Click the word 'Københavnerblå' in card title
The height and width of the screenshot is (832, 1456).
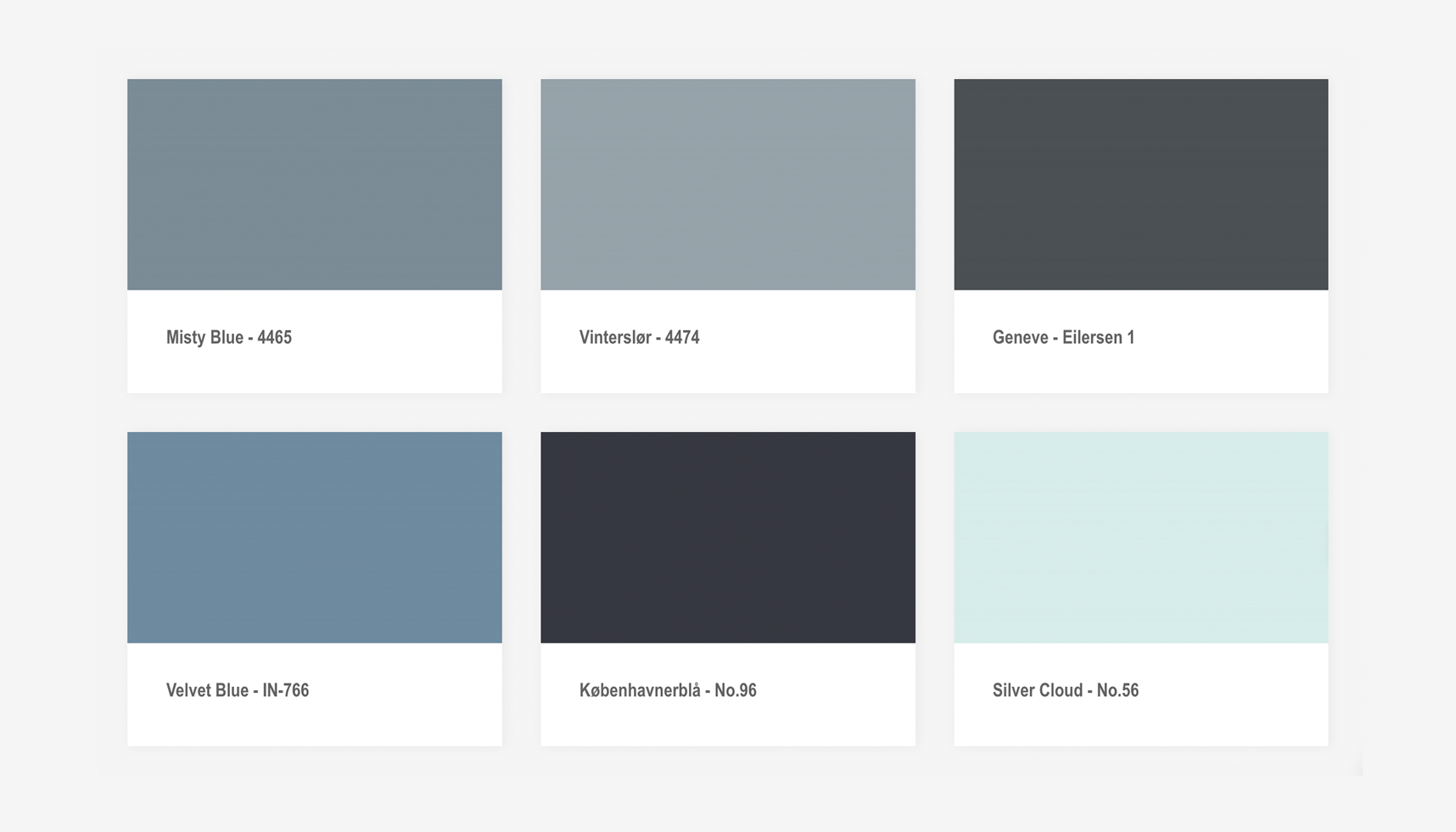point(640,690)
